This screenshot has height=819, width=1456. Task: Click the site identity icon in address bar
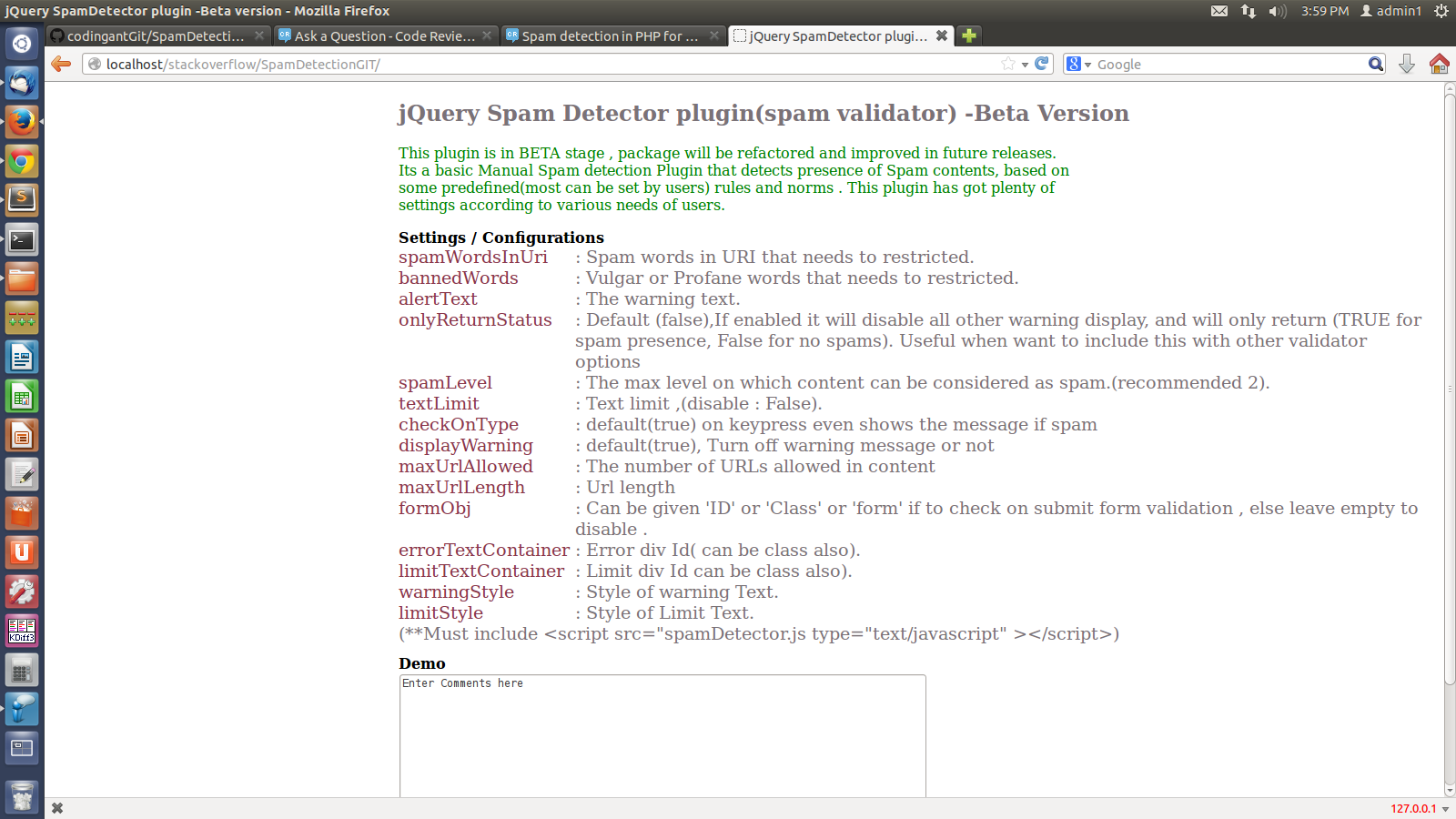pyautogui.click(x=94, y=64)
